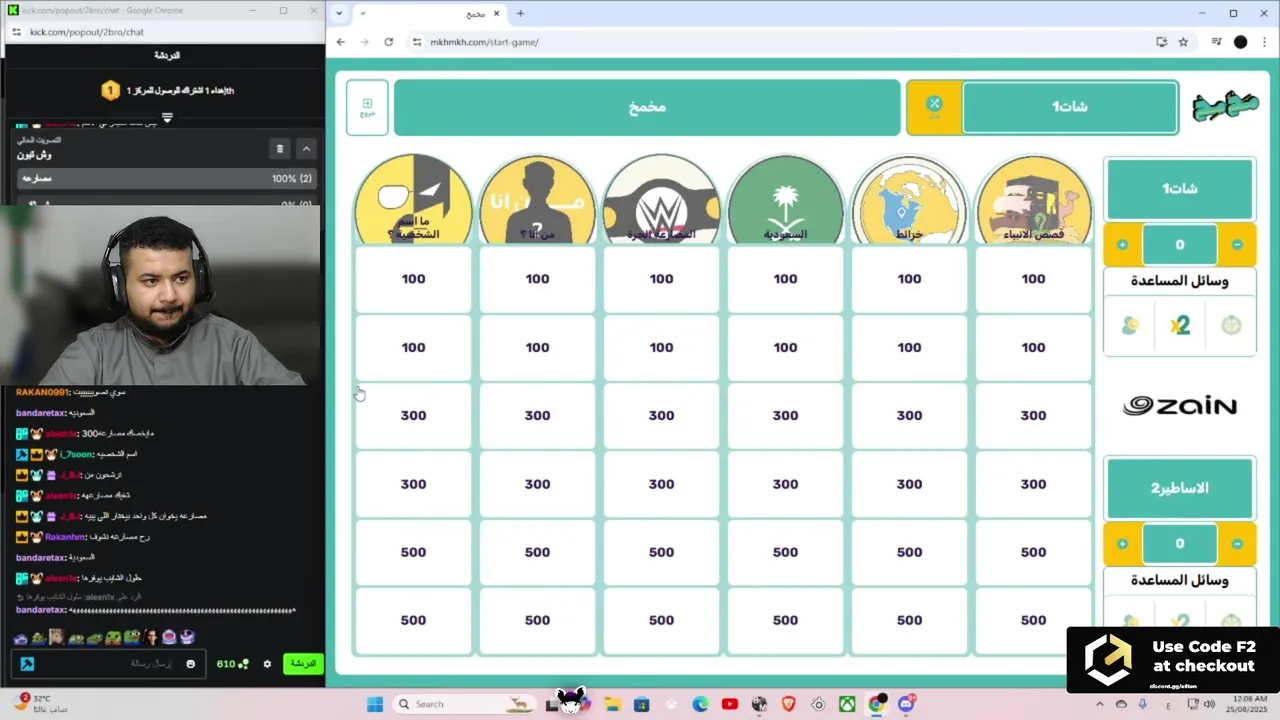Activate the x2 double-points helper for شات1

tap(1180, 325)
